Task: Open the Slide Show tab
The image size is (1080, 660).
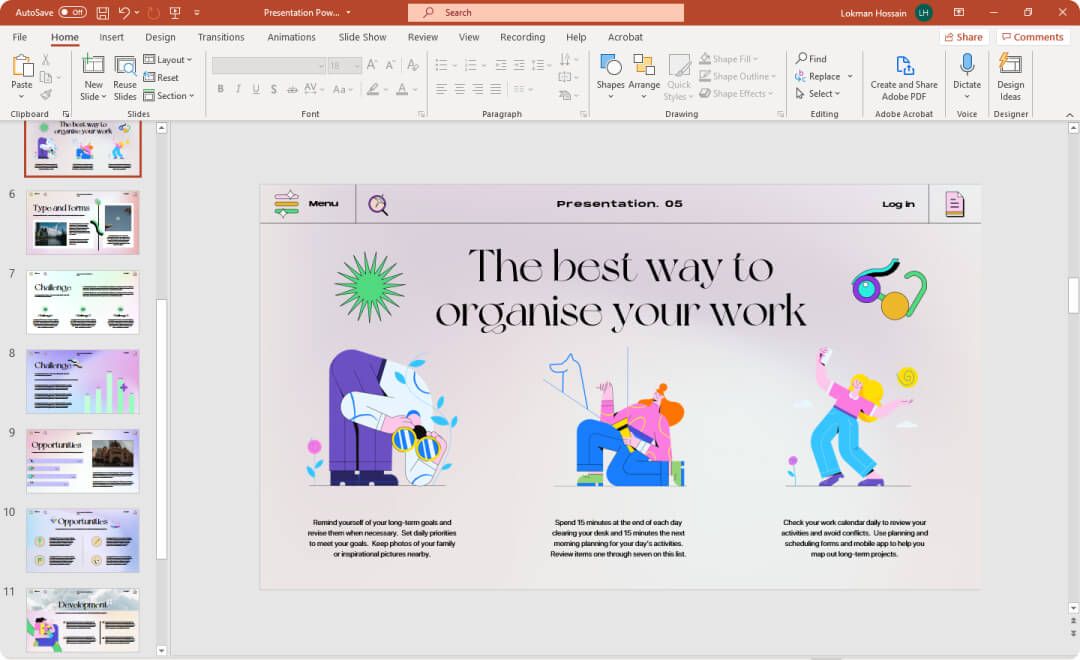Action: 362,37
